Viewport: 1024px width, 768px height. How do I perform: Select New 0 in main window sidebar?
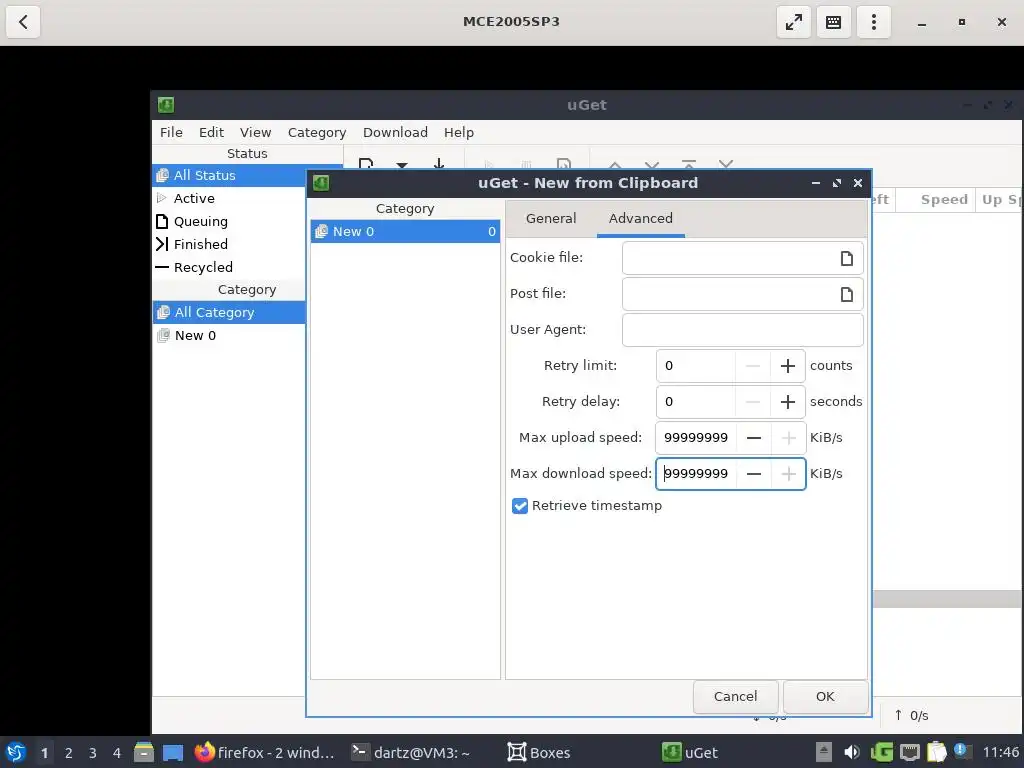(x=229, y=335)
